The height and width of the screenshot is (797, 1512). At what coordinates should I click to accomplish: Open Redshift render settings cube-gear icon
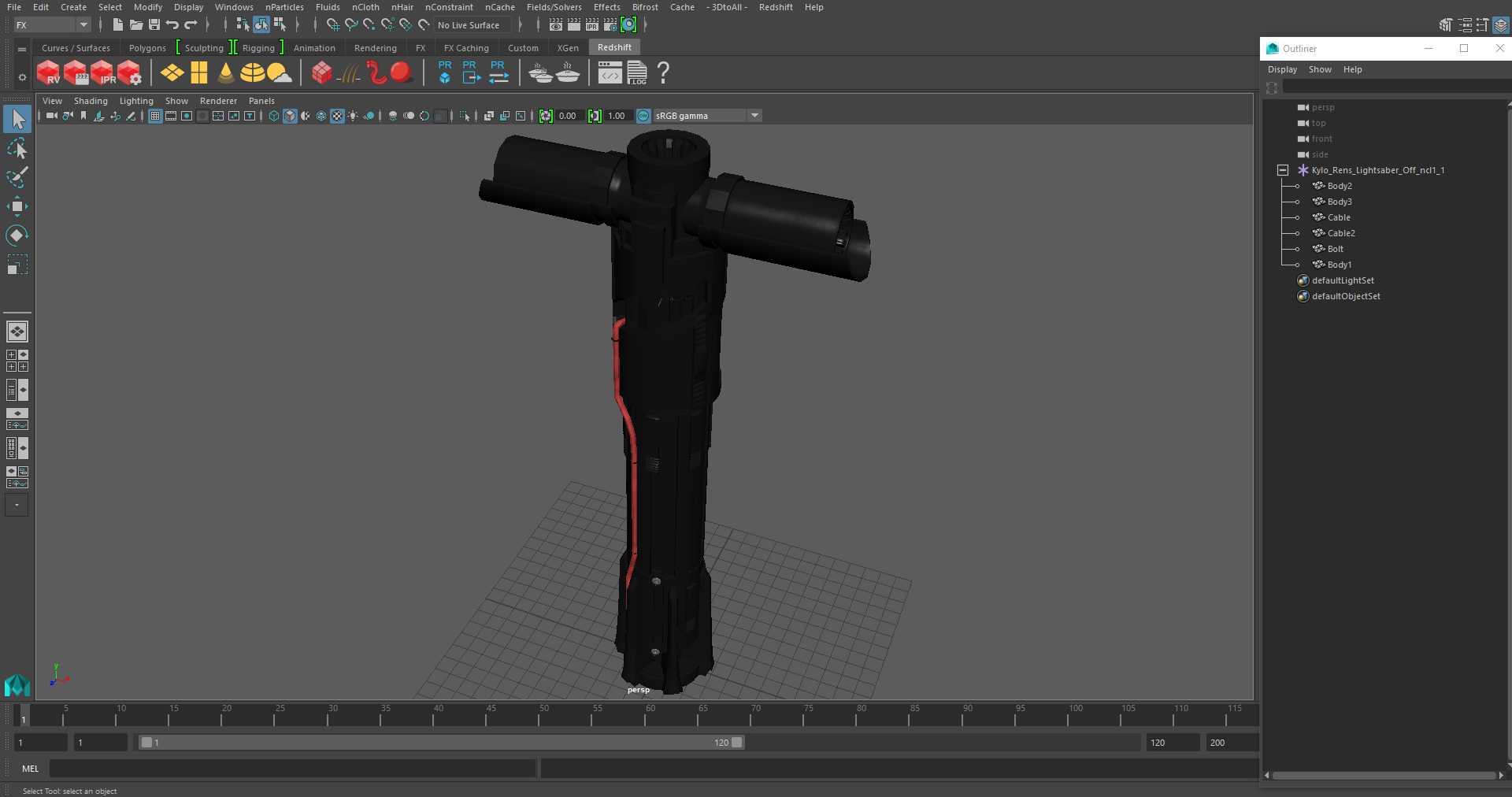click(129, 73)
